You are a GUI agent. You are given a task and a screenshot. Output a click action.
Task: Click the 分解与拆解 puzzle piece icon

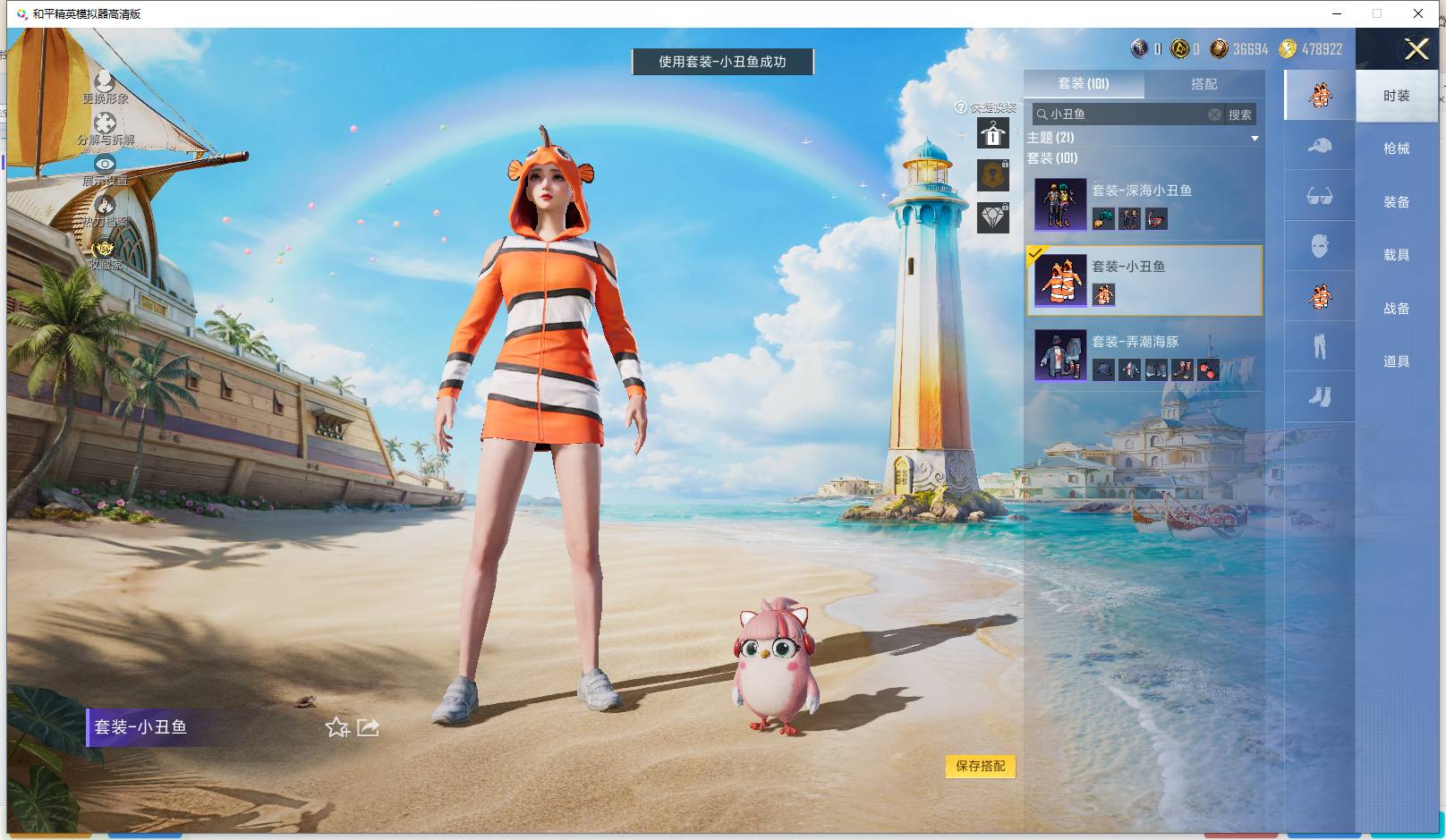coord(105,123)
